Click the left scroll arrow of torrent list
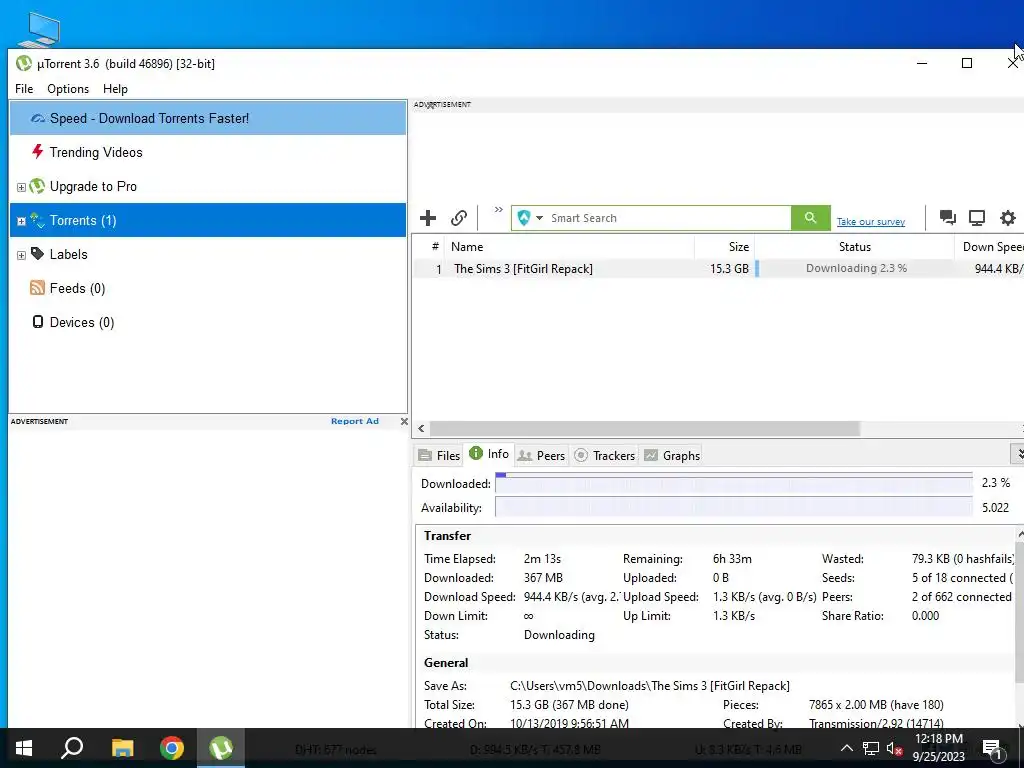 click(x=421, y=428)
